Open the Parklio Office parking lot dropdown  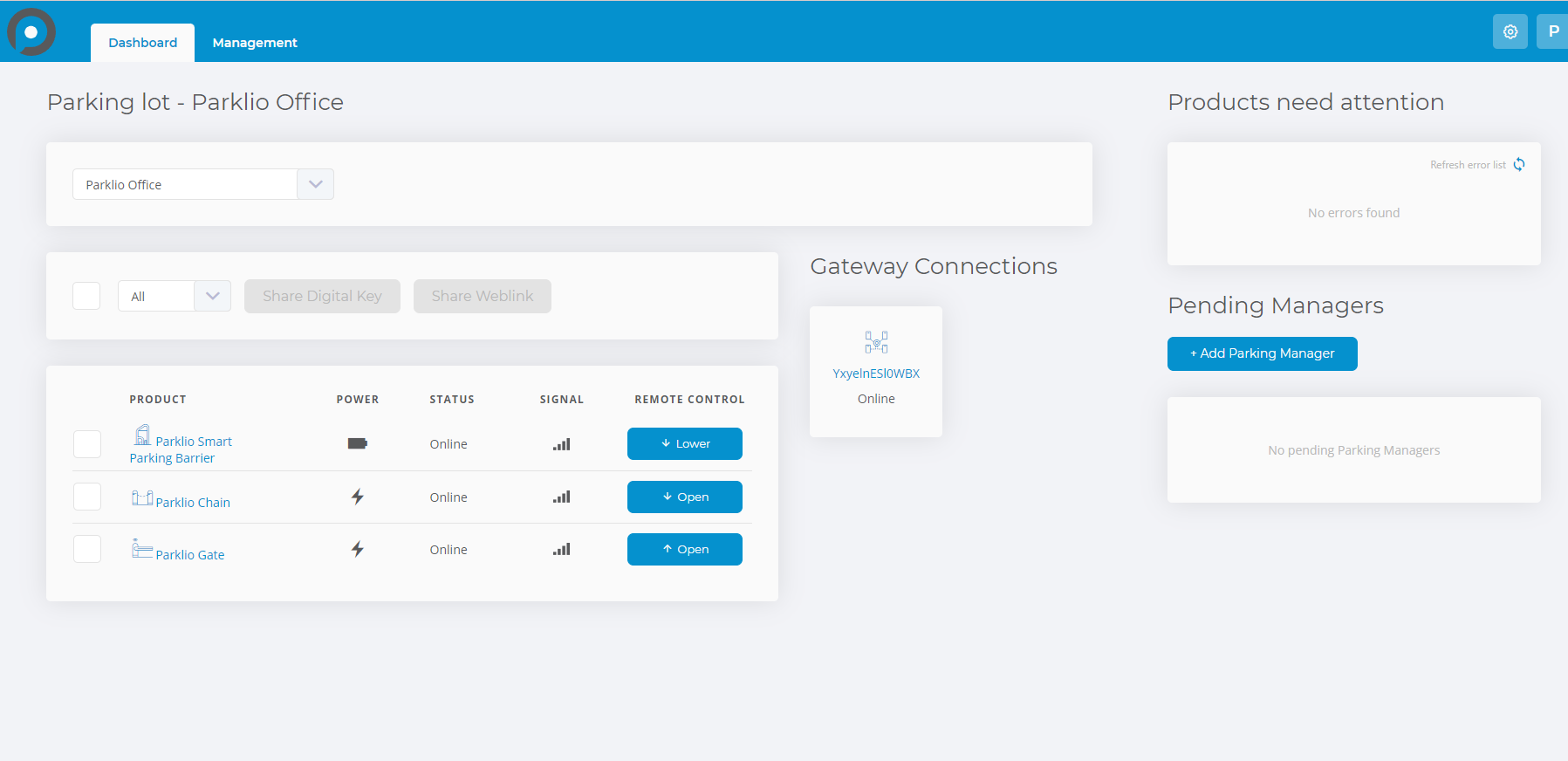[x=203, y=184]
